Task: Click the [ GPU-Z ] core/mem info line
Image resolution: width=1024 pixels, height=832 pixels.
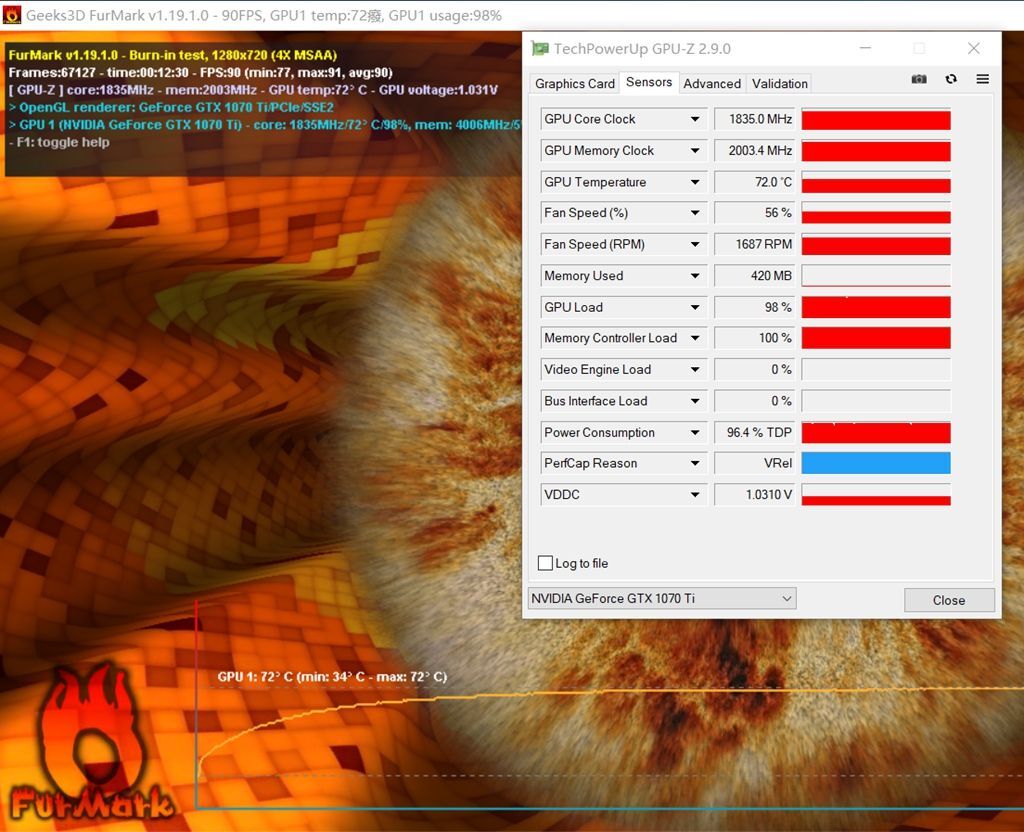Action: point(253,90)
